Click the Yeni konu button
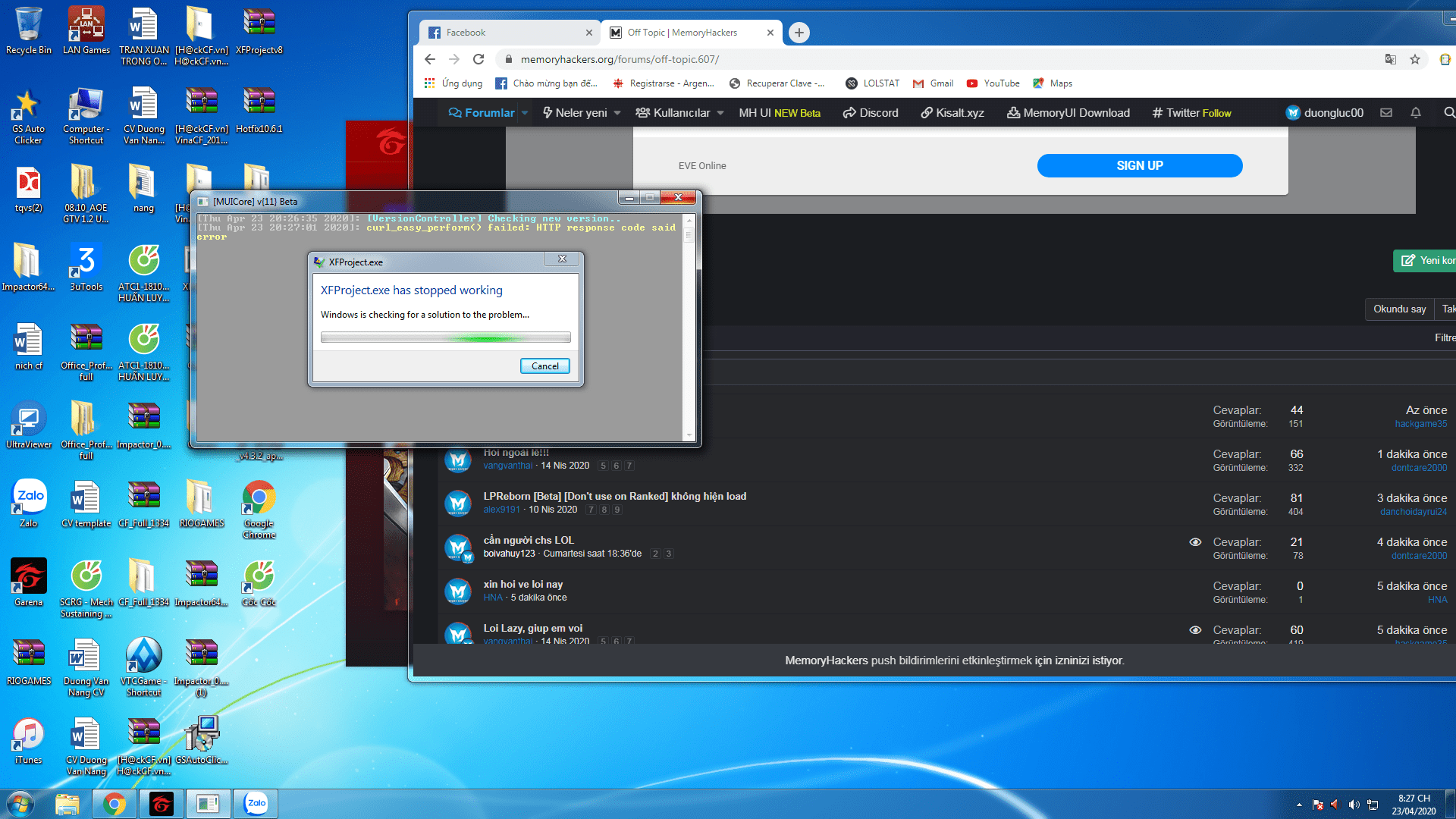The width and height of the screenshot is (1456, 819). pos(1424,260)
